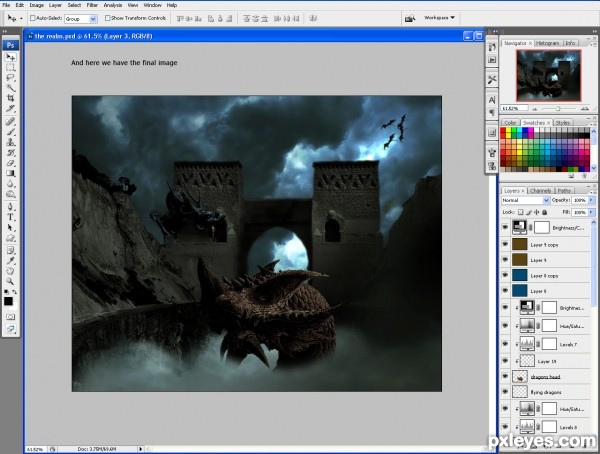Select the Lasso tool
The width and height of the screenshot is (600, 454).
pyautogui.click(x=10, y=78)
